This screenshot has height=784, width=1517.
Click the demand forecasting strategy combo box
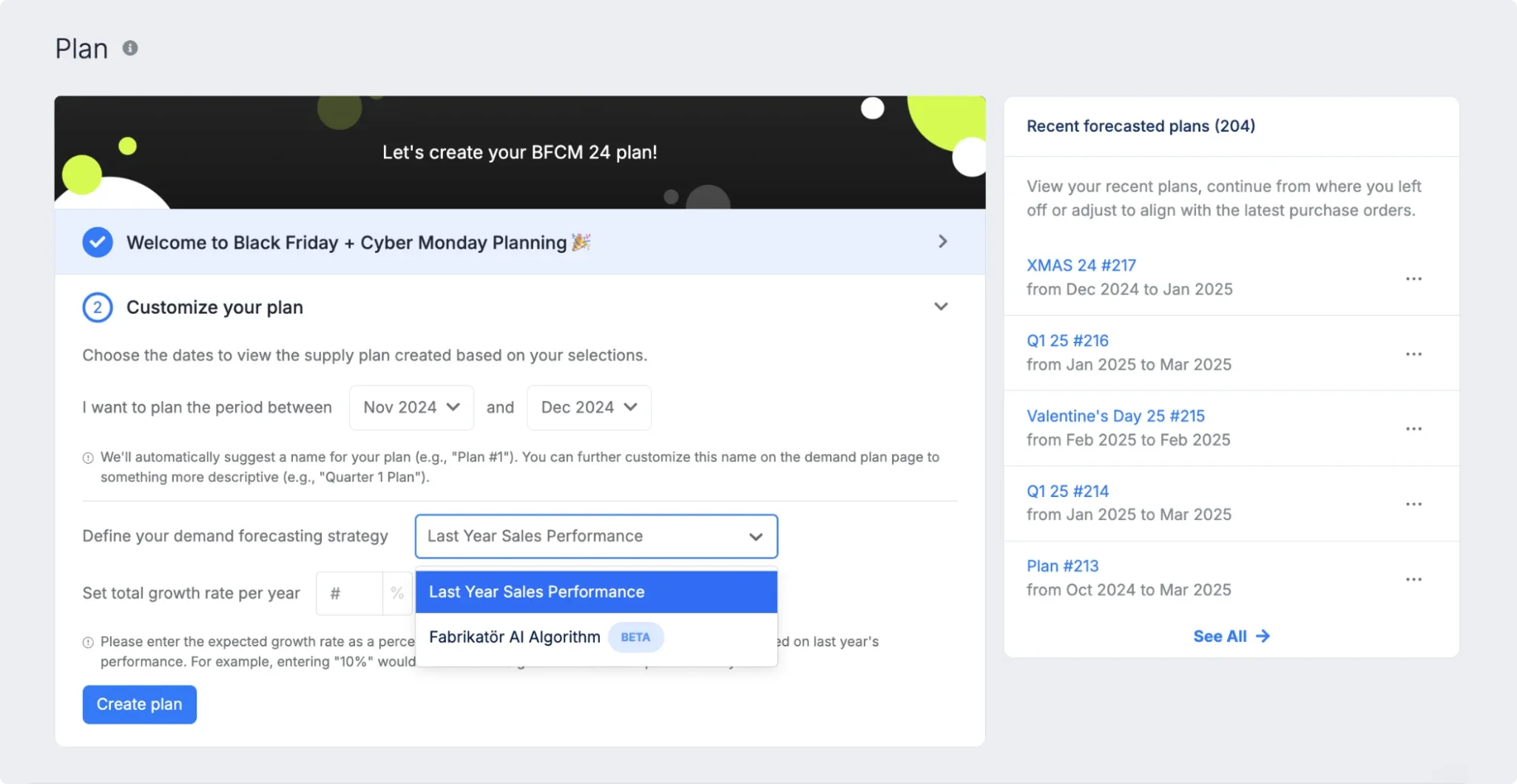[x=596, y=536]
